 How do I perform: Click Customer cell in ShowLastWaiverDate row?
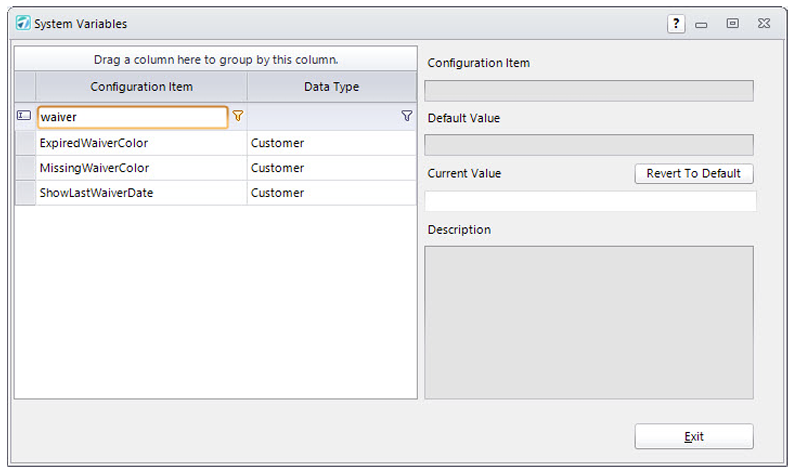(331, 192)
